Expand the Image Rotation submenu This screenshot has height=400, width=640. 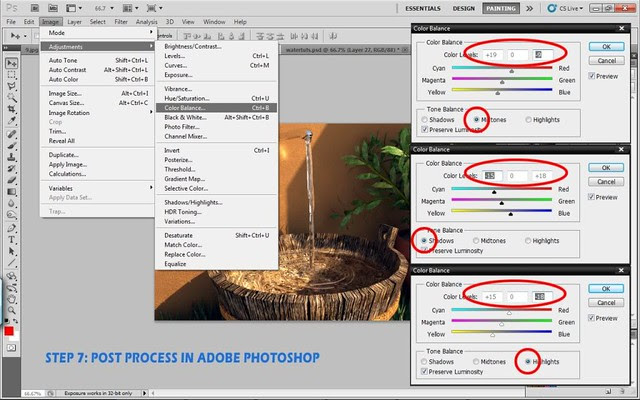[x=98, y=113]
